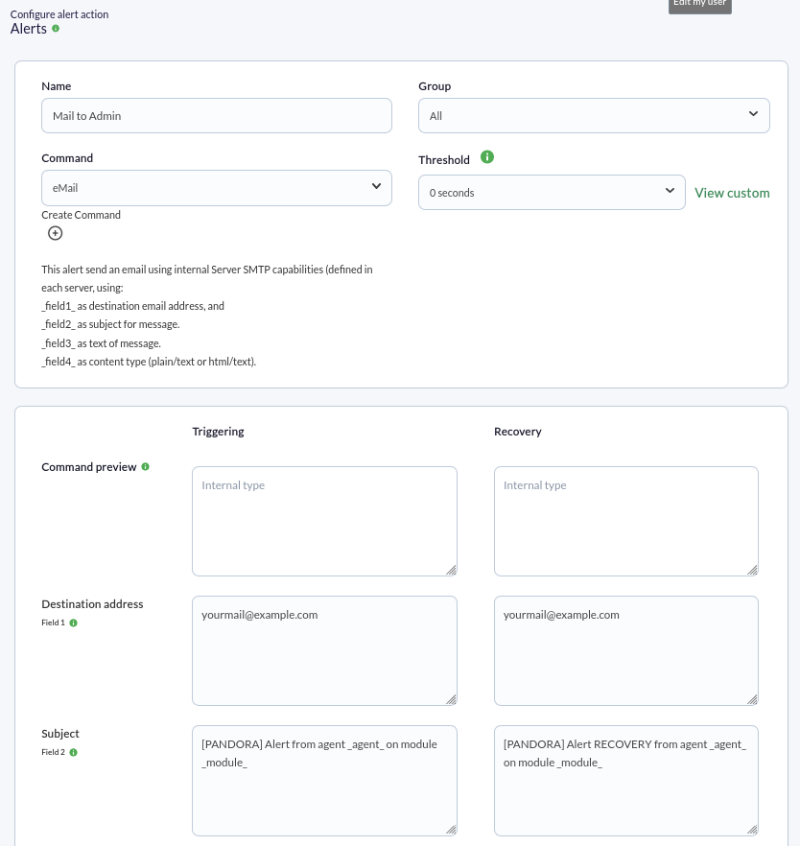Click the Subject label

coord(60,734)
